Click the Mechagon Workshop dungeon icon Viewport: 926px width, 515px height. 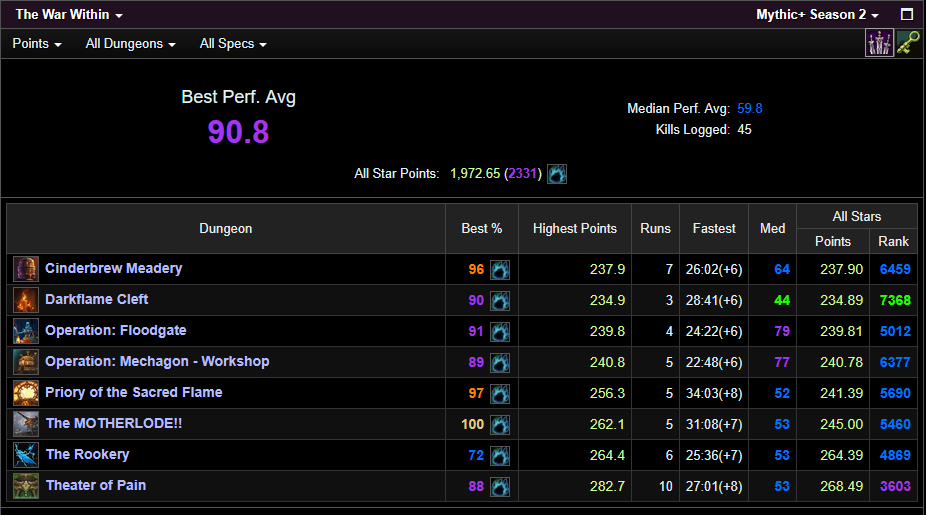pos(26,362)
